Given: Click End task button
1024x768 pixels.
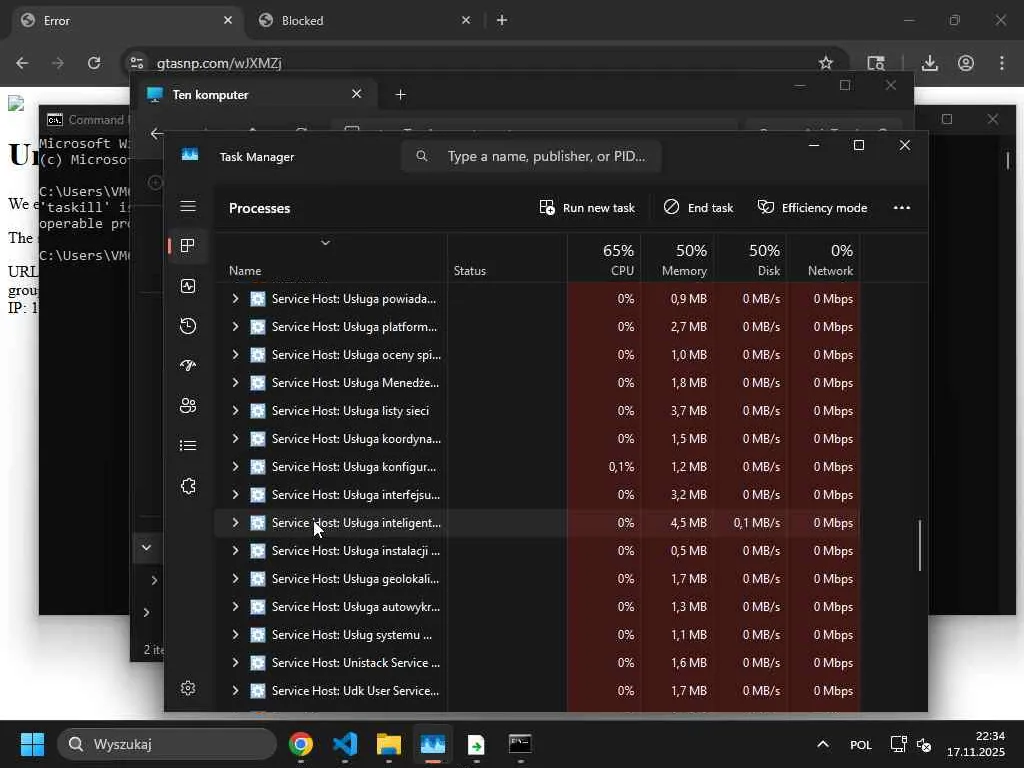Looking at the screenshot, I should click(x=698, y=208).
